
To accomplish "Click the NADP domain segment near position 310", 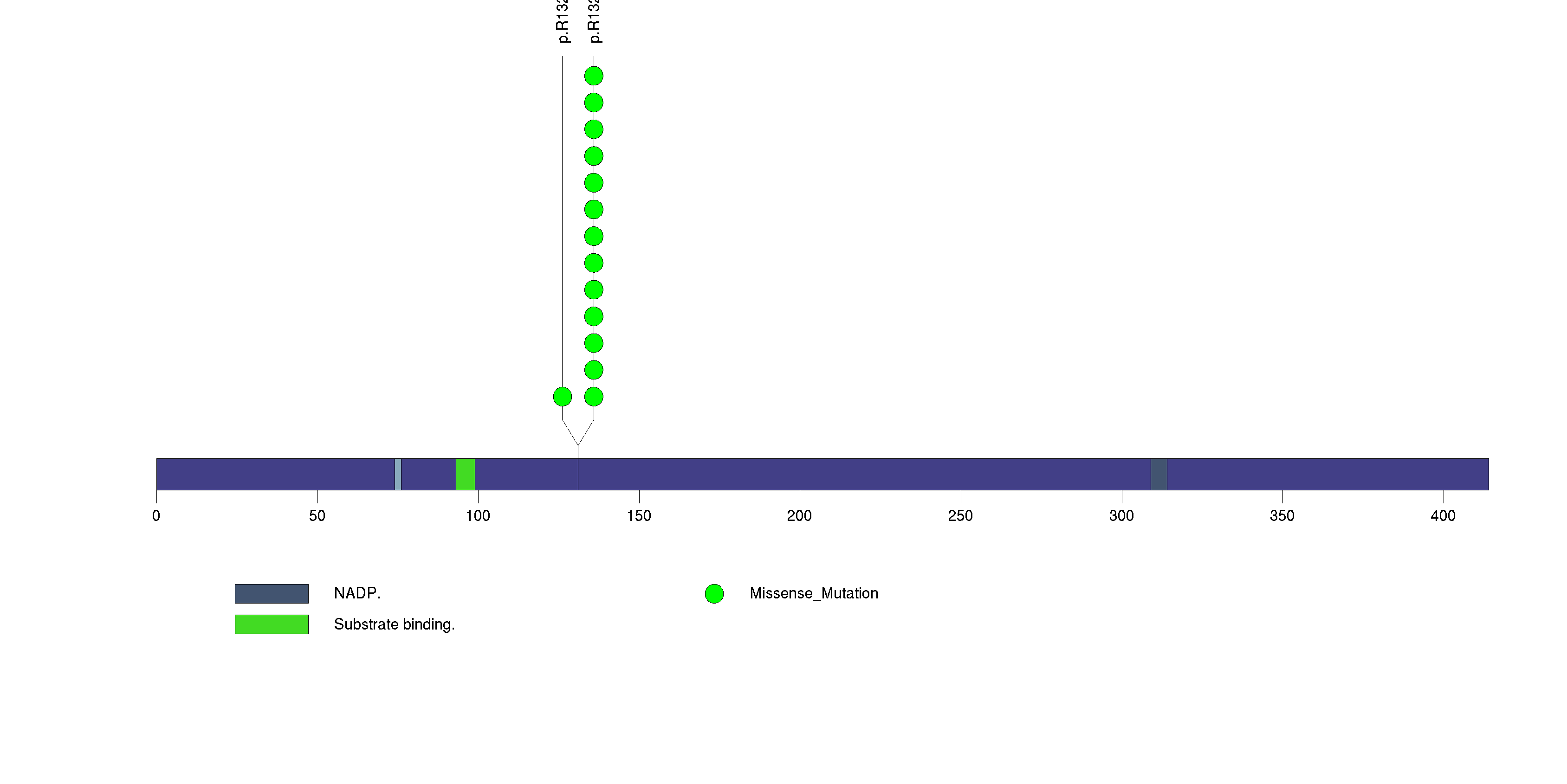I will [x=1158, y=474].
